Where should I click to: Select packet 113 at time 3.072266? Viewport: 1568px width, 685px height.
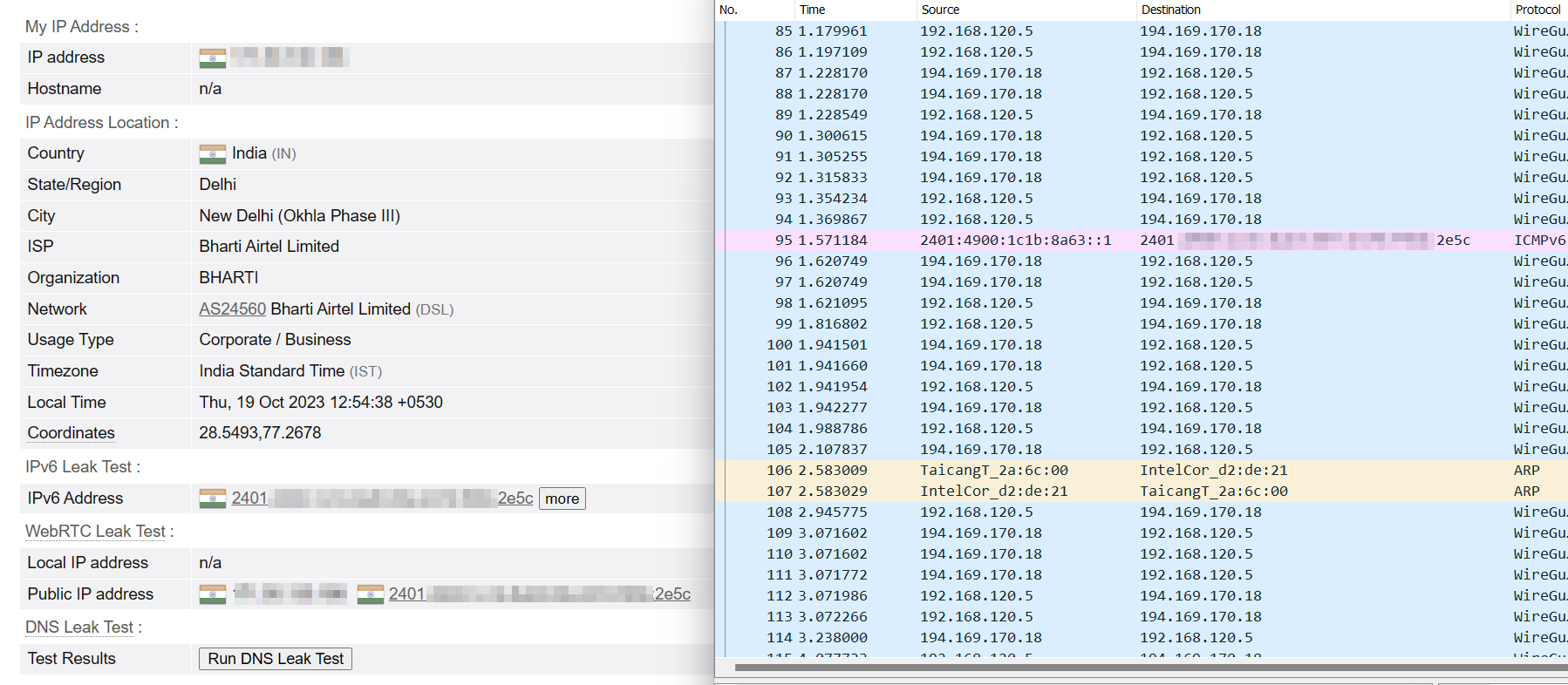click(x=1142, y=616)
